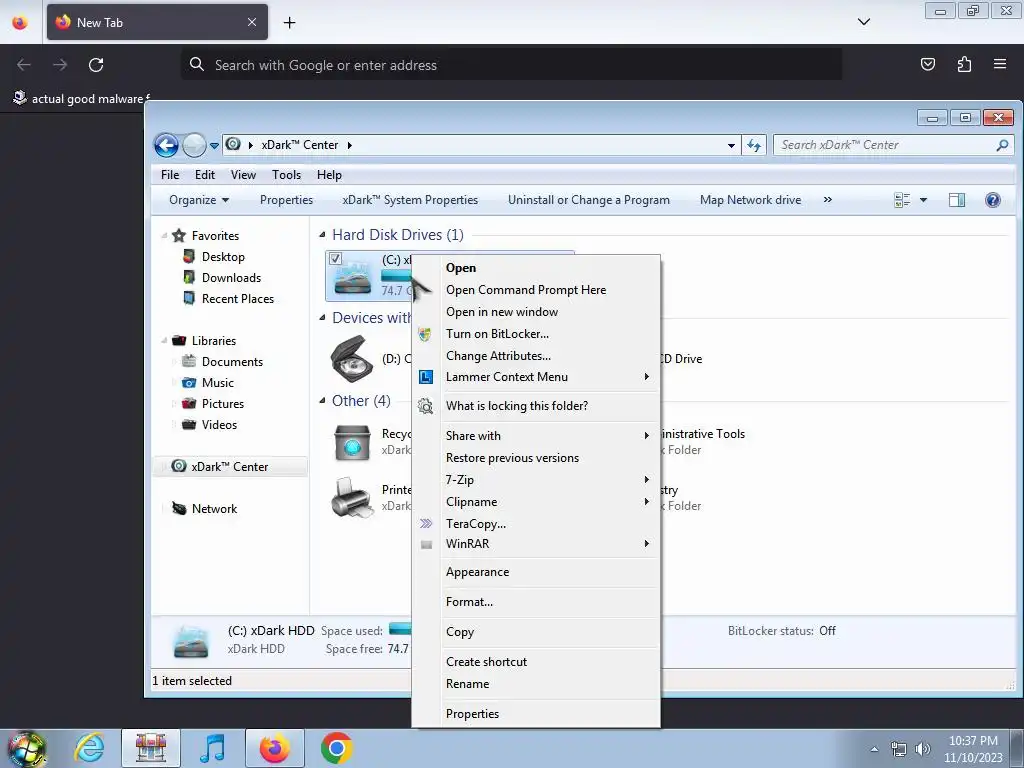The width and height of the screenshot is (1024, 768).
Task: Open the Explorer Help question mark icon
Action: [993, 200]
